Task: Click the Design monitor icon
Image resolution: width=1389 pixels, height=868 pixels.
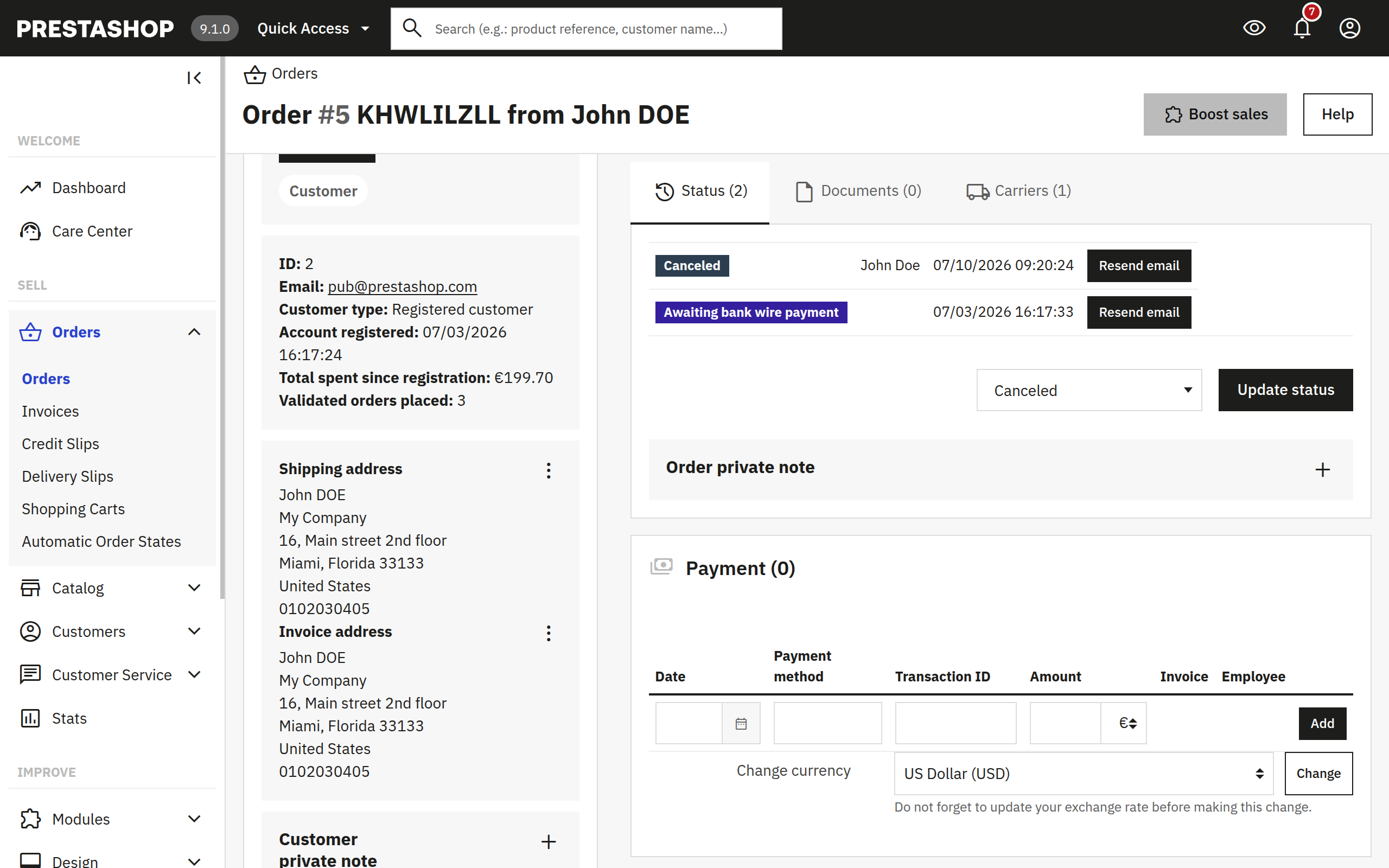Action: click(30, 860)
